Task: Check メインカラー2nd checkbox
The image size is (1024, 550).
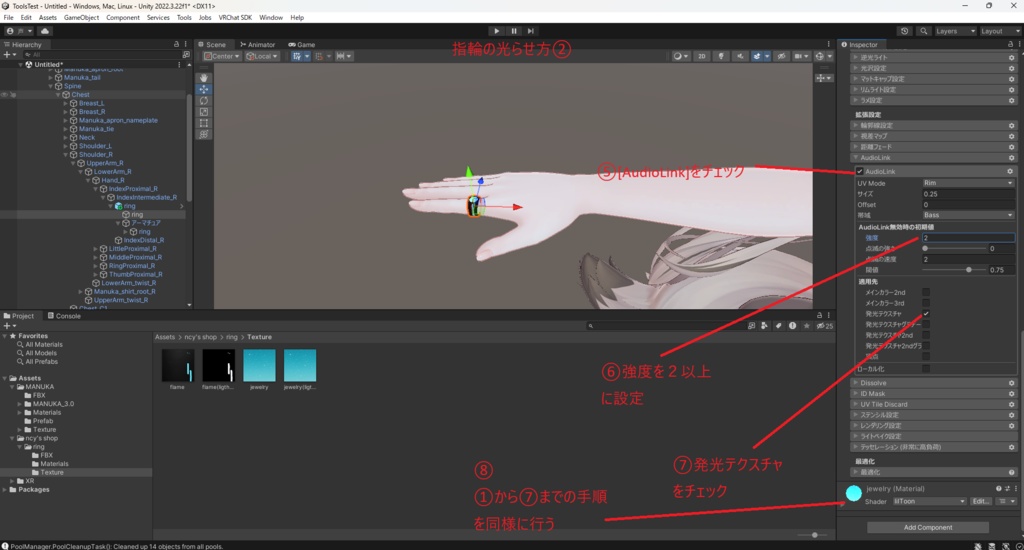Action: click(x=925, y=292)
